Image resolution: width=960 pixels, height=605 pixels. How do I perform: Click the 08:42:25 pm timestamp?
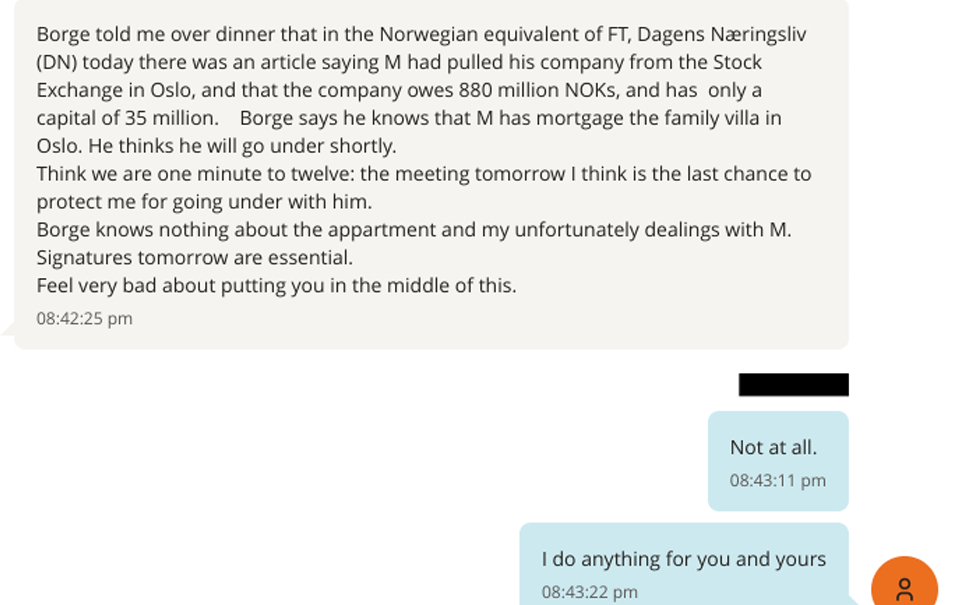point(84,318)
